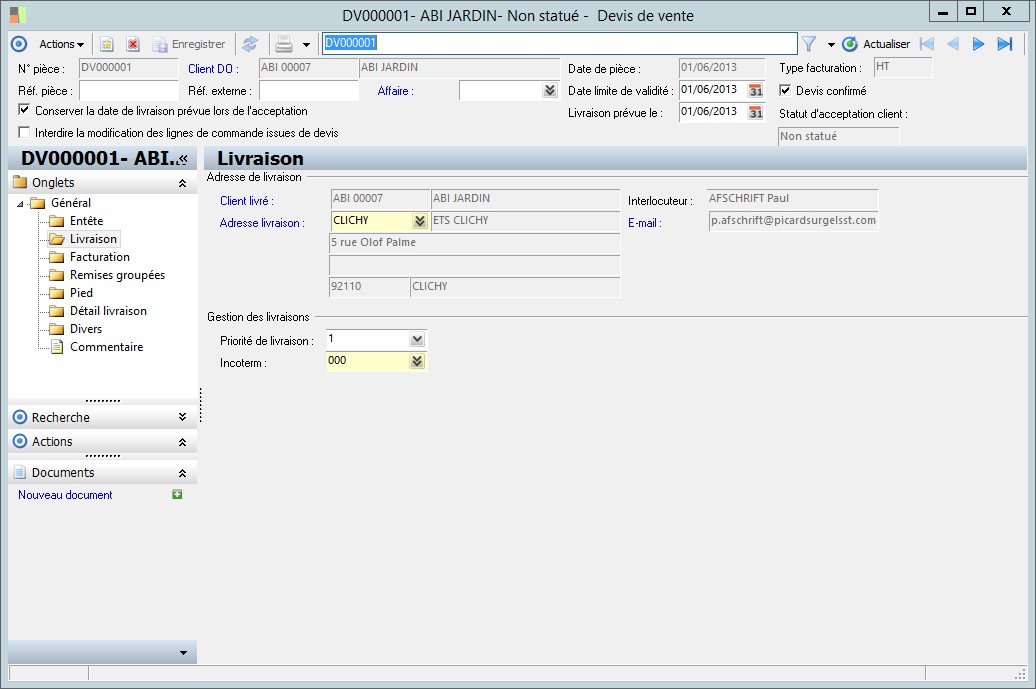
Task: Click the refresh arrows toolbar icon
Action: click(250, 44)
